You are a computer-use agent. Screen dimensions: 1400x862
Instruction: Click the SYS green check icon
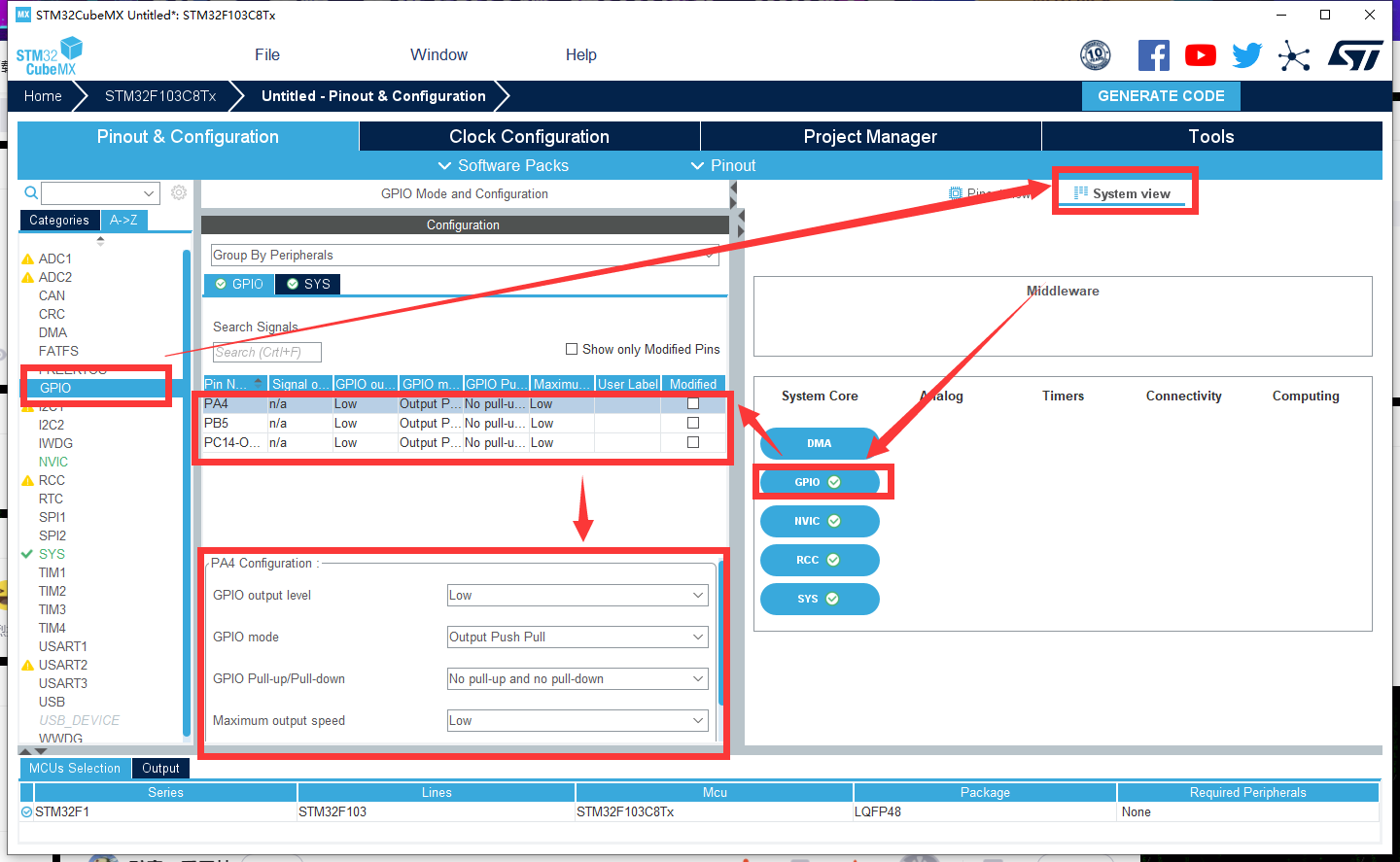27,555
